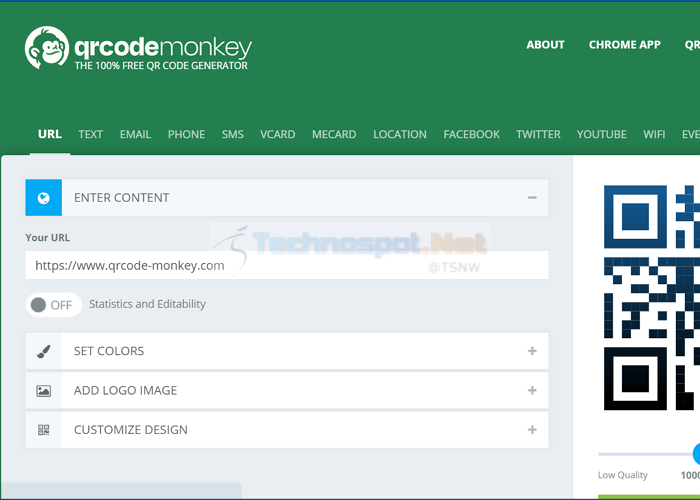This screenshot has width=700, height=500.
Task: Switch to the VCARD tab
Action: click(x=278, y=134)
